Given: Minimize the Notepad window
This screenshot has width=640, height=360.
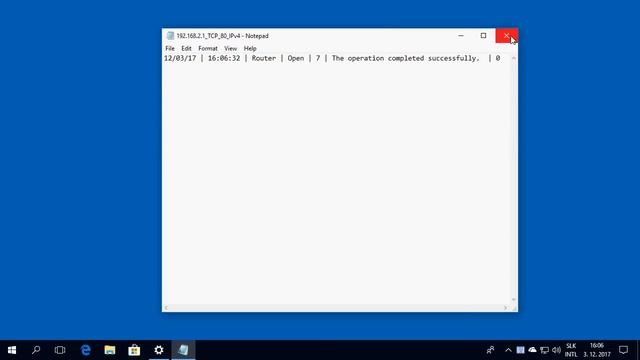Looking at the screenshot, I should pos(461,36).
